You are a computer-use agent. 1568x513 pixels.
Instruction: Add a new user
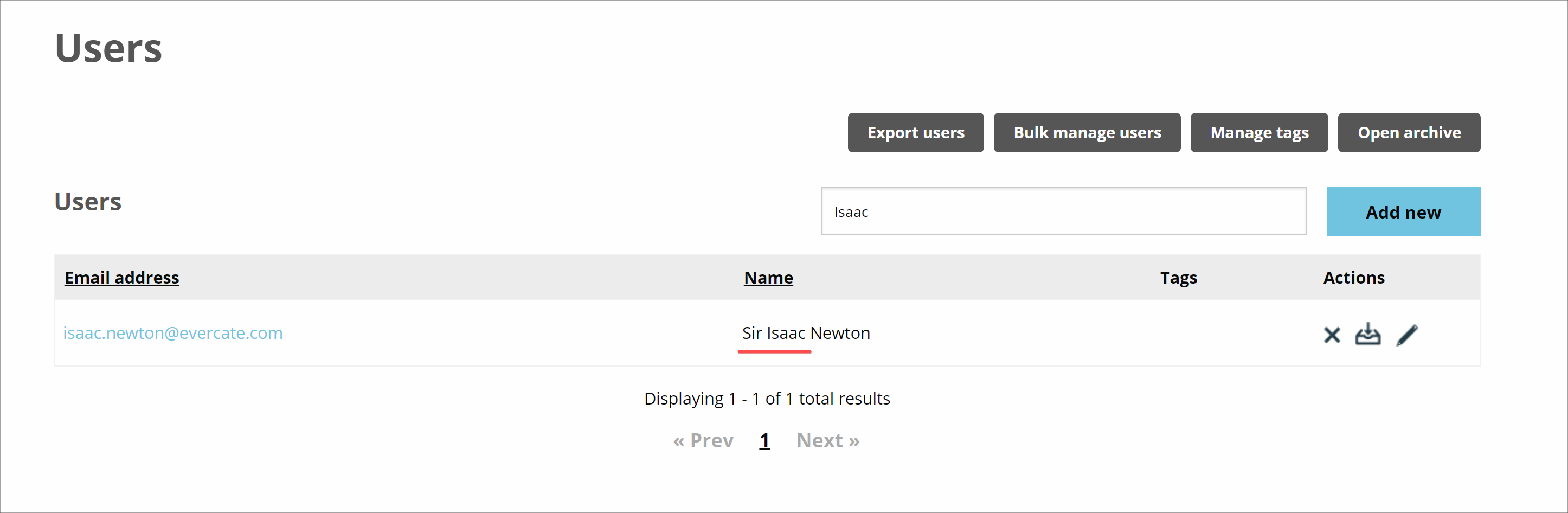pos(1403,211)
